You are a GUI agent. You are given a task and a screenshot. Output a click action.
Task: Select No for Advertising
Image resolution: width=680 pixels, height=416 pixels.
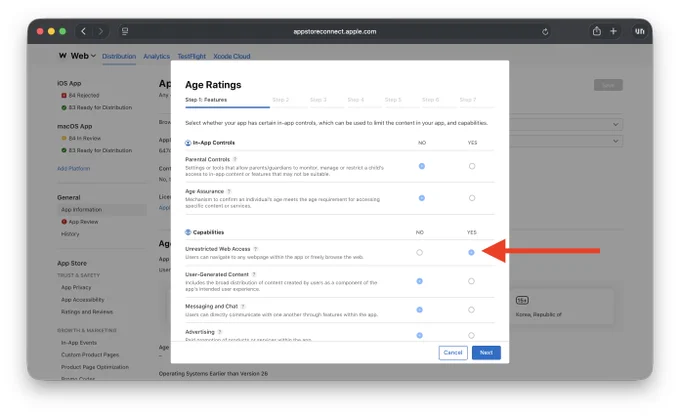[419, 335]
